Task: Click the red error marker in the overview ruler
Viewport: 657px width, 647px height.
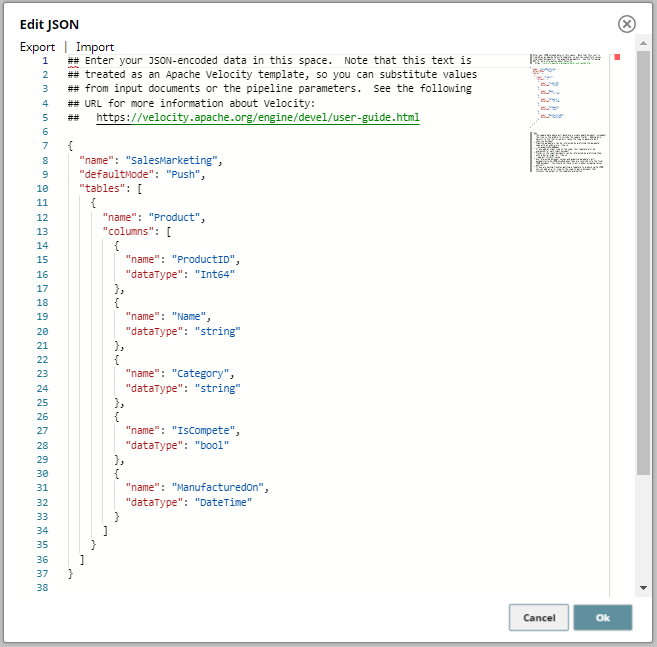Action: (x=617, y=57)
